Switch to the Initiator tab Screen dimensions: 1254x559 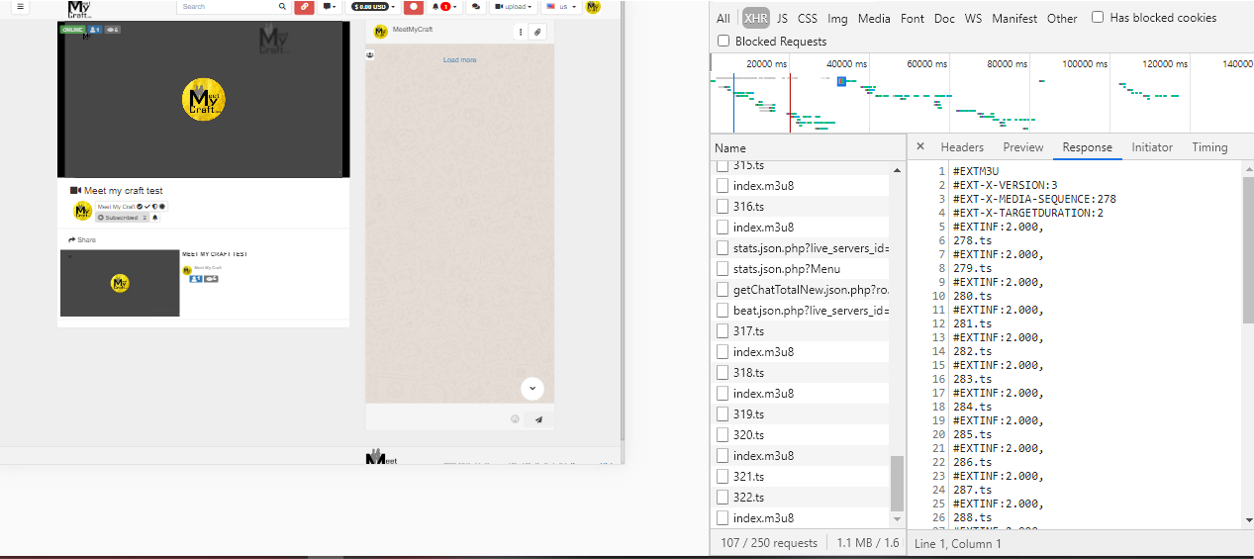(x=1152, y=147)
